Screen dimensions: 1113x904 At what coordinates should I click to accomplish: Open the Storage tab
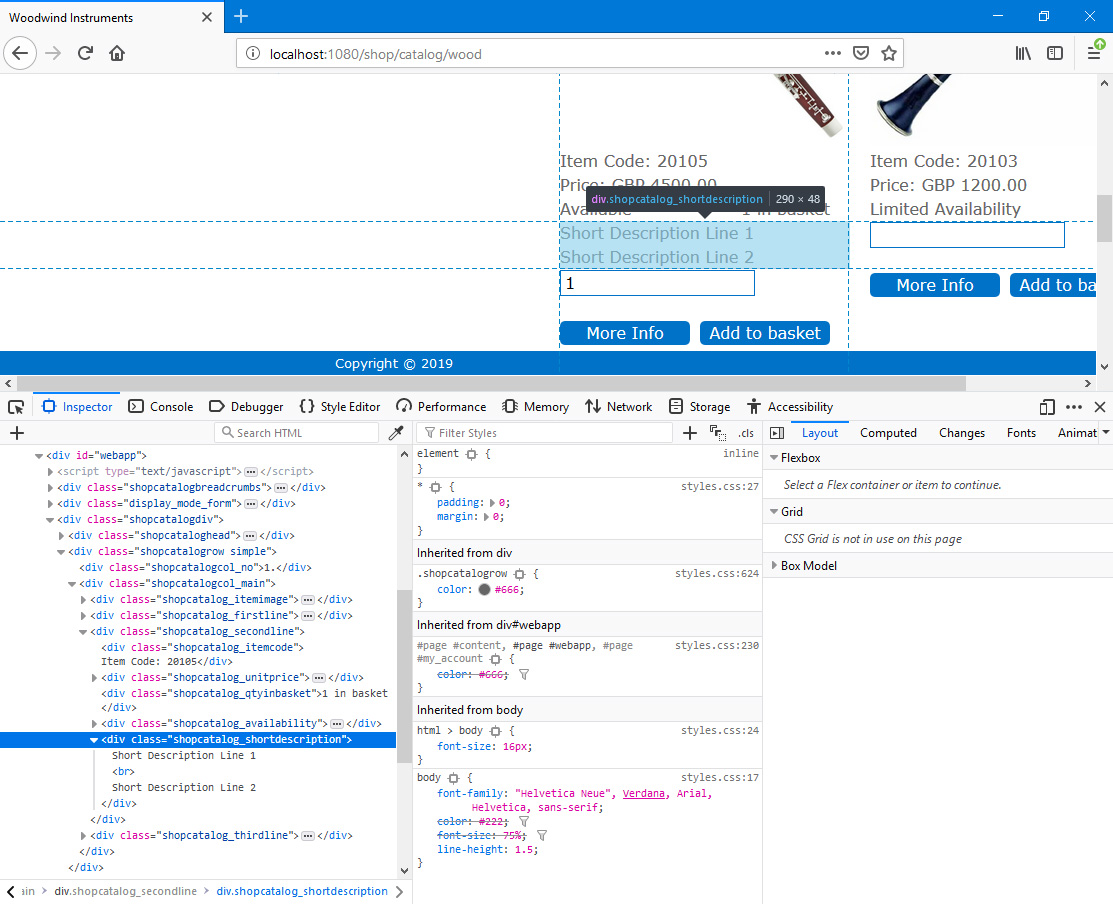pos(699,407)
